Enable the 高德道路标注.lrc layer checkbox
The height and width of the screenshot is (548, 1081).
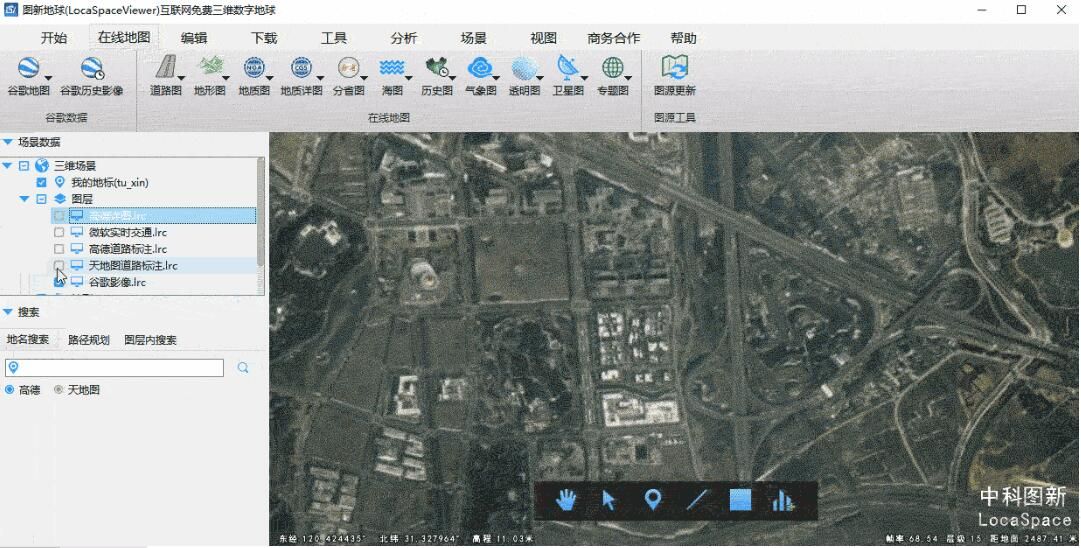click(x=59, y=249)
